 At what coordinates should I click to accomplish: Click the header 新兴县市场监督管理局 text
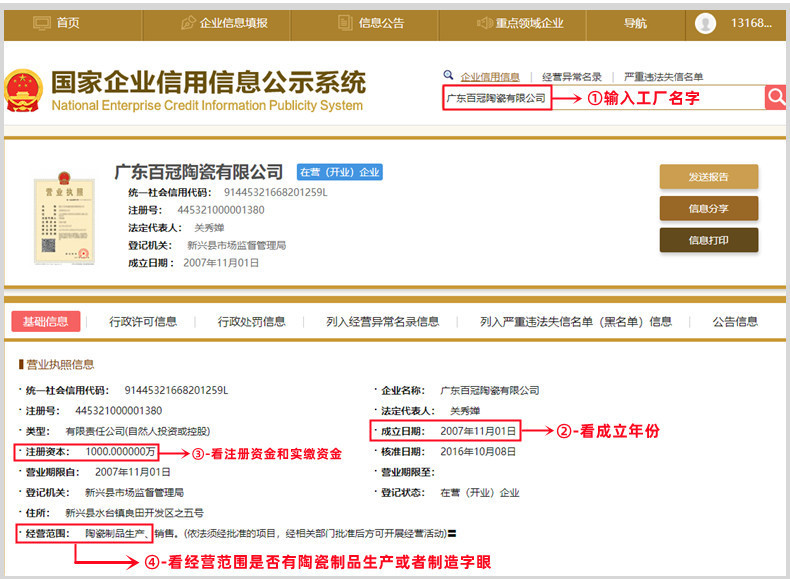[x=236, y=245]
